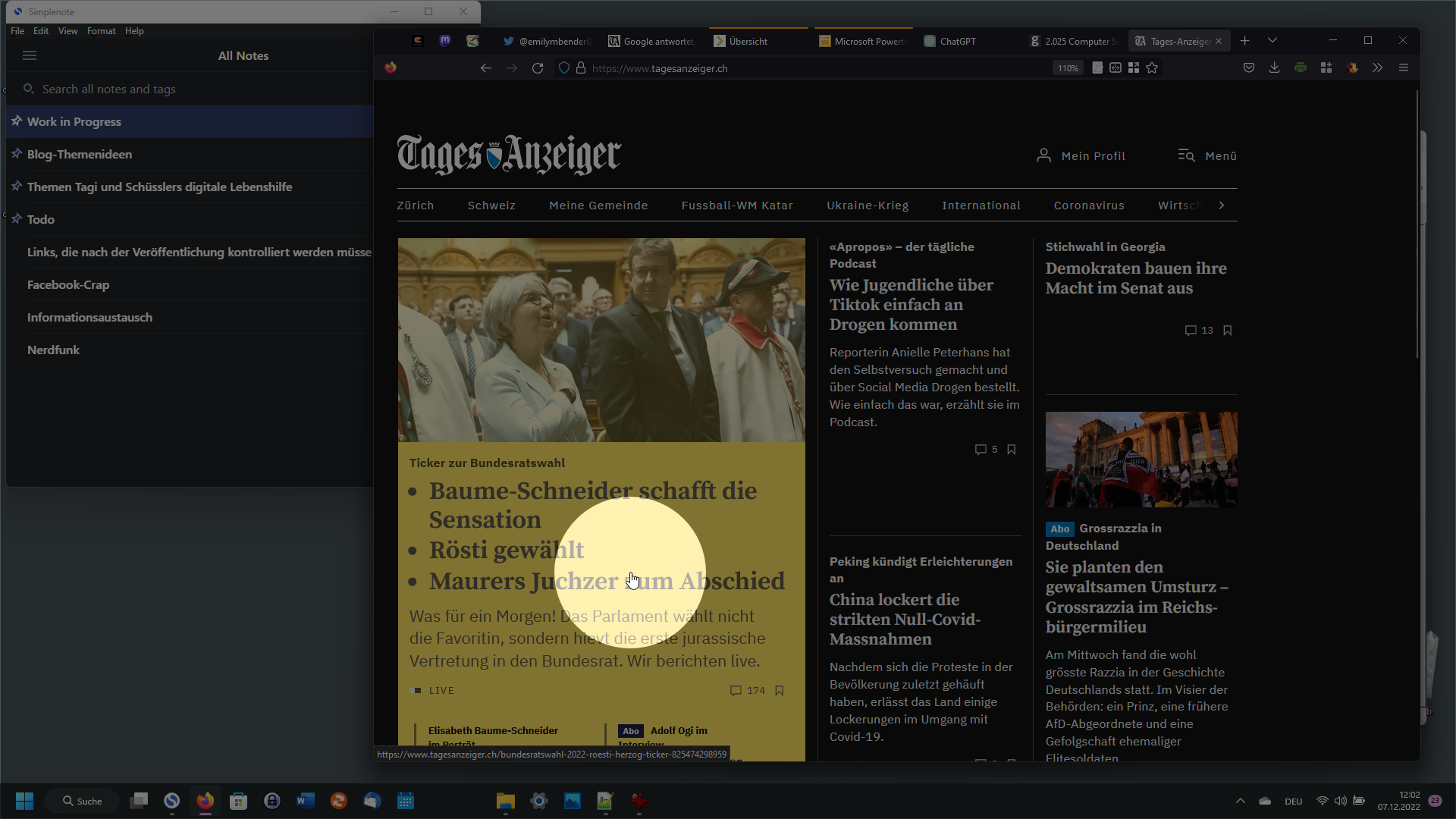The height and width of the screenshot is (819, 1456).
Task: Open the Firefox downloads panel
Action: (x=1275, y=68)
